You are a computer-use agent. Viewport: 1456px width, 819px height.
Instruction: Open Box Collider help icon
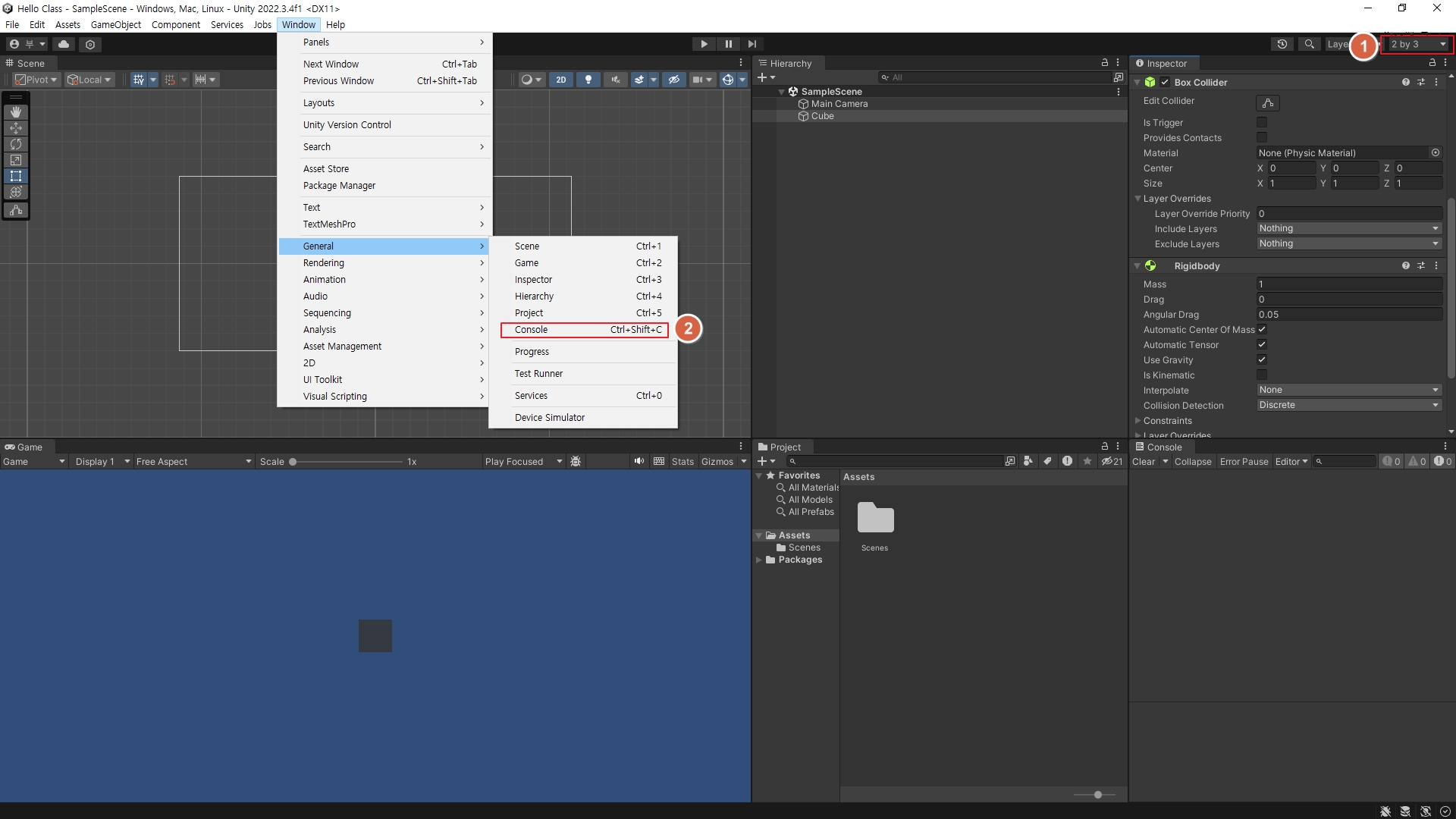pos(1406,82)
